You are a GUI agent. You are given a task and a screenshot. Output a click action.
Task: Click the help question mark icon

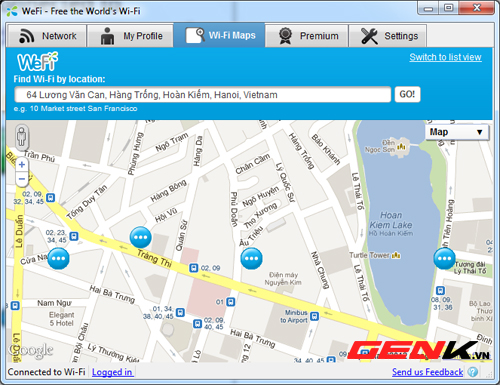(473, 372)
